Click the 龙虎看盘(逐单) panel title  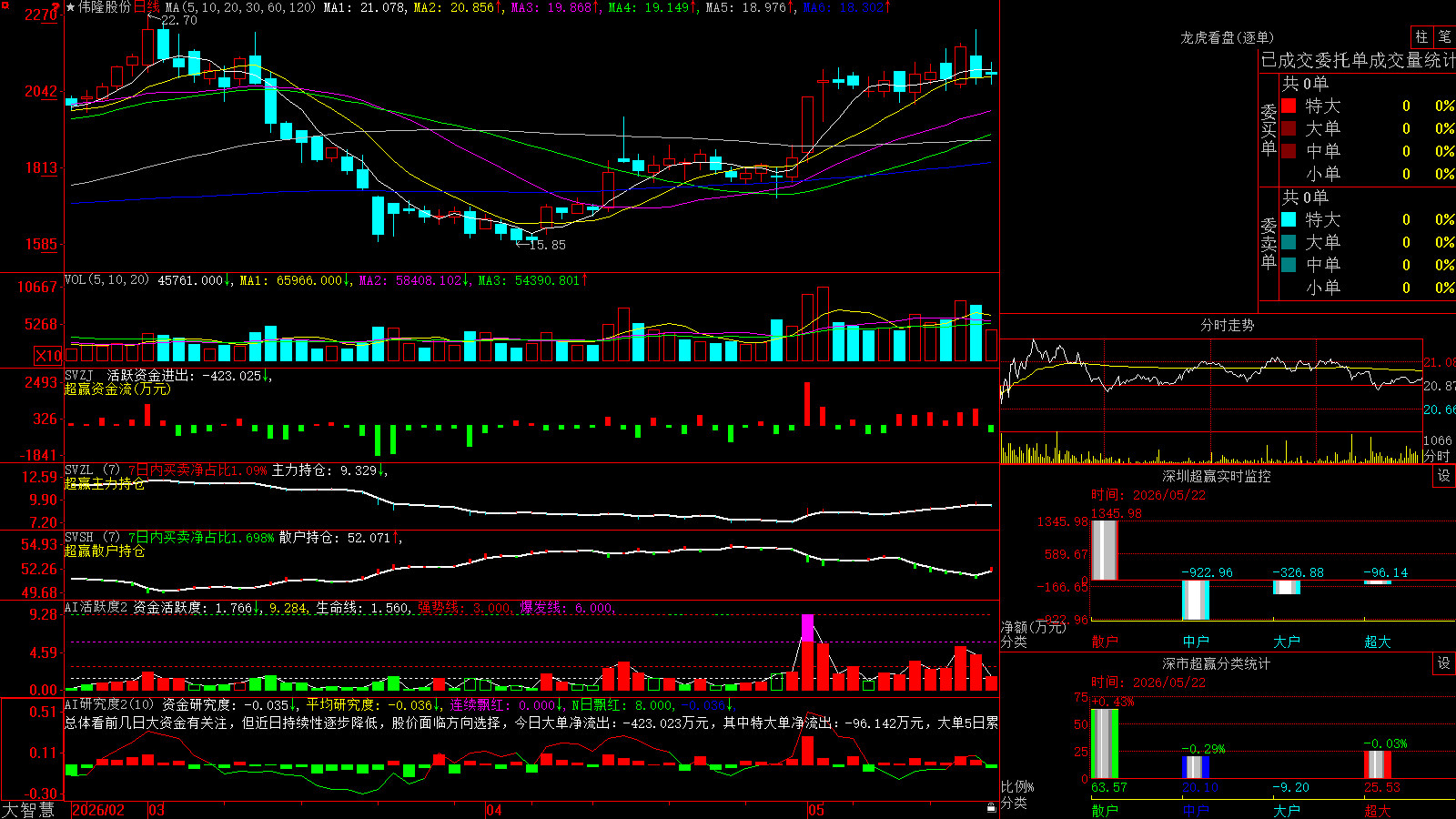click(x=1227, y=37)
